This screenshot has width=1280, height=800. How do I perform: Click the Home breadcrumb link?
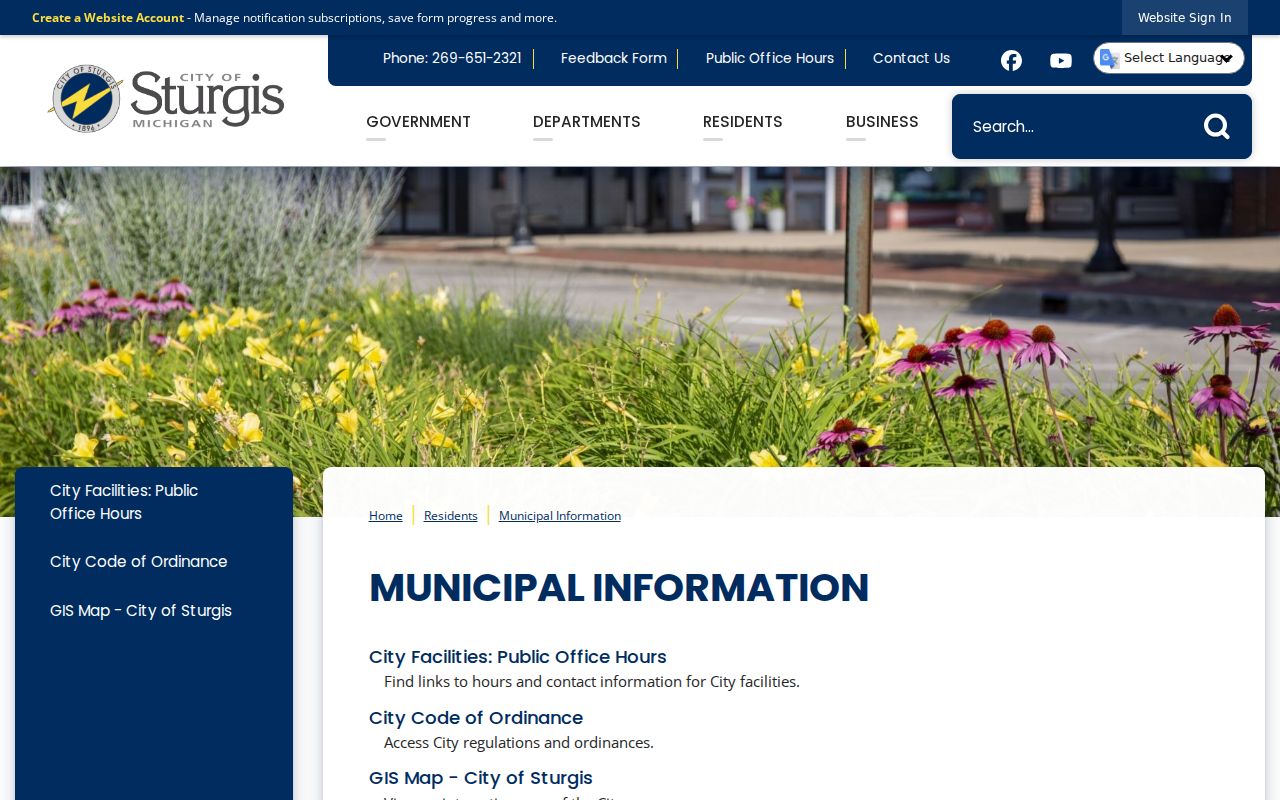(x=386, y=516)
